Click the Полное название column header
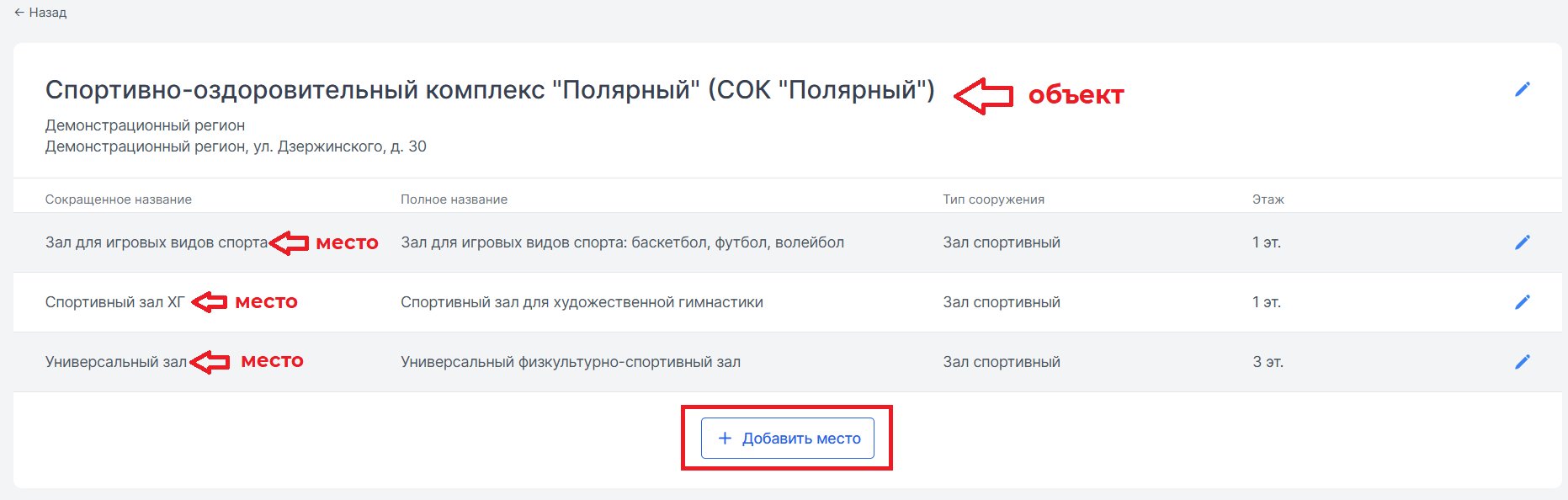The width and height of the screenshot is (1568, 500). 454,199
